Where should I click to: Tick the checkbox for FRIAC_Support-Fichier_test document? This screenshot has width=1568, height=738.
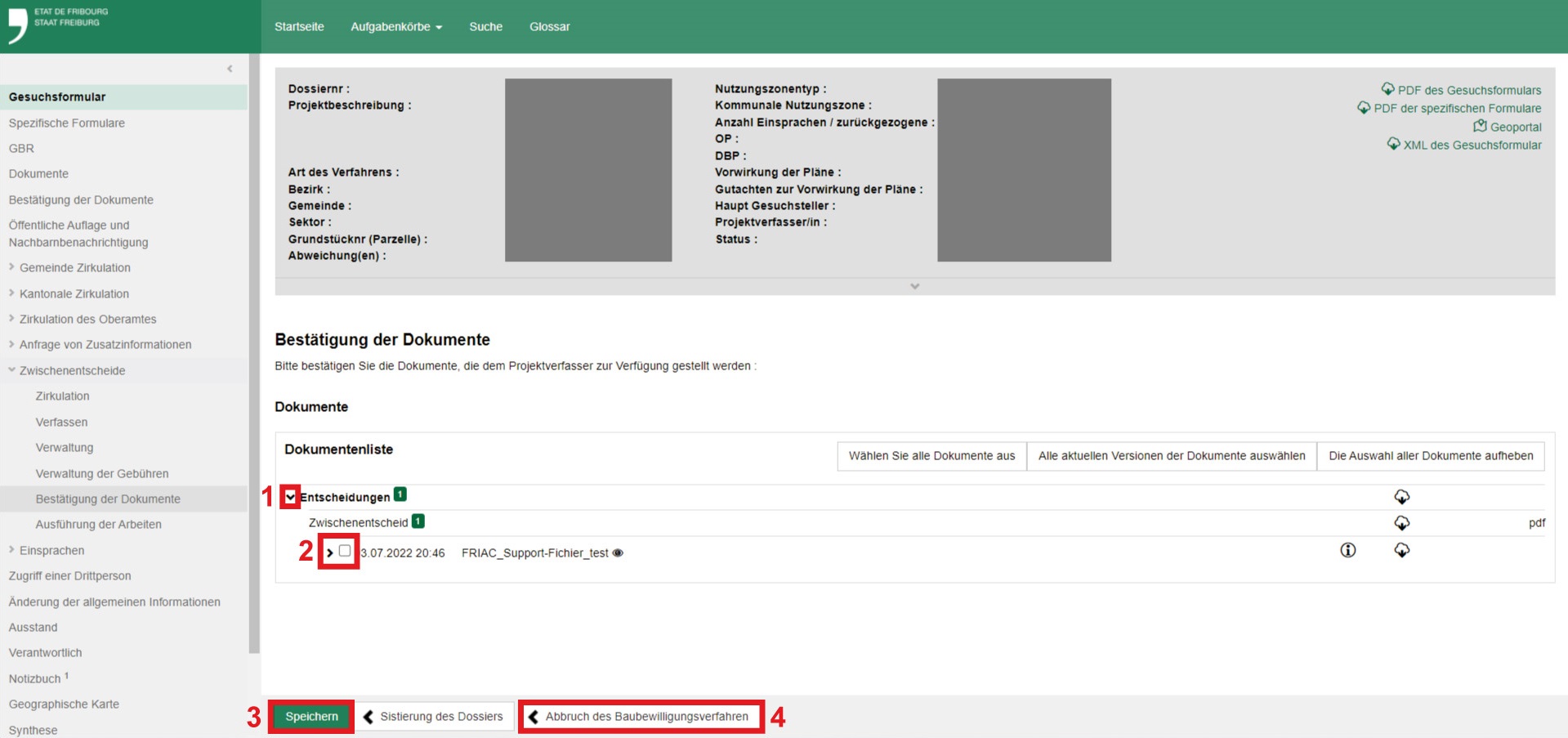click(x=345, y=551)
